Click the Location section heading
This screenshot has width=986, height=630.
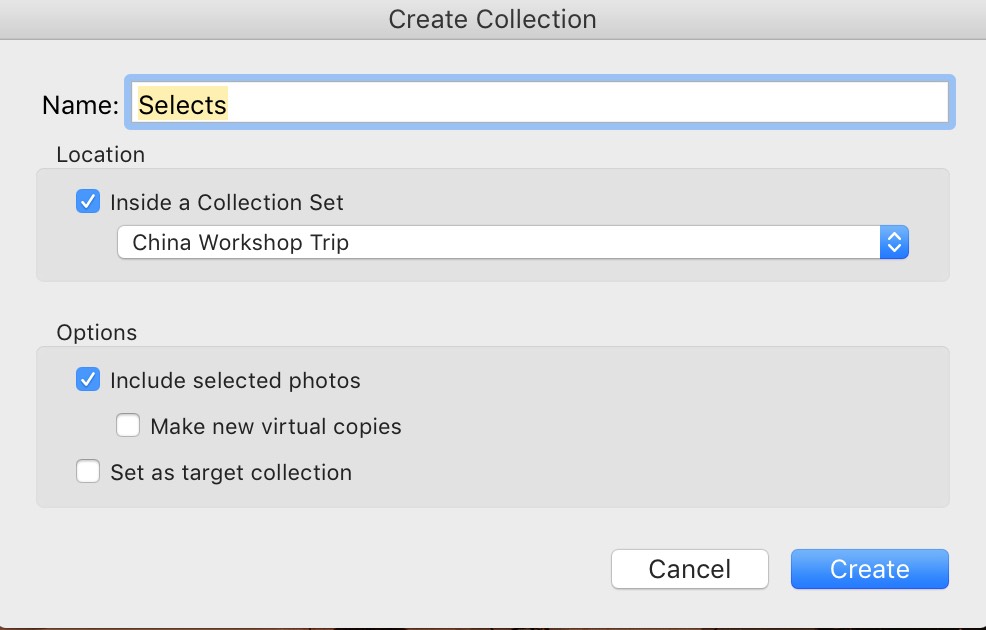[101, 154]
